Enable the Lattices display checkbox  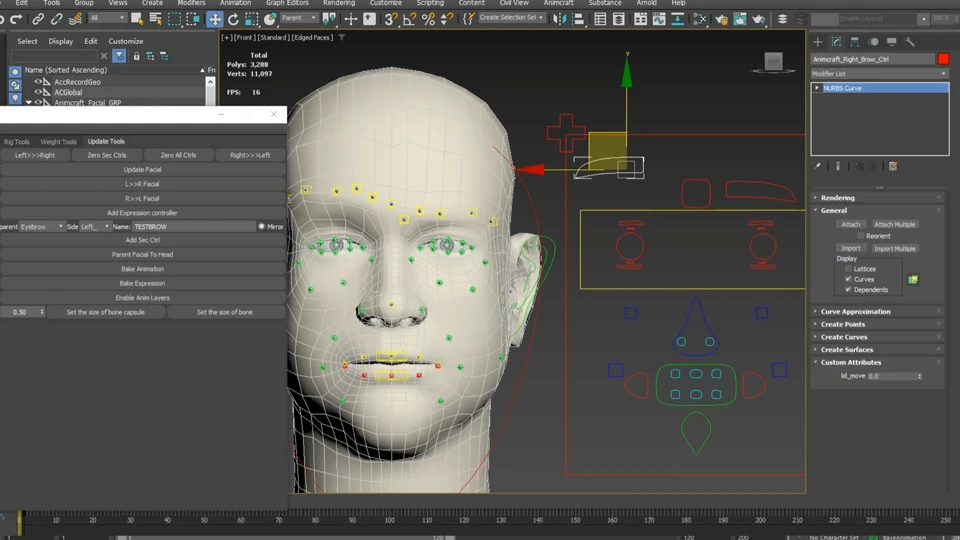click(849, 269)
